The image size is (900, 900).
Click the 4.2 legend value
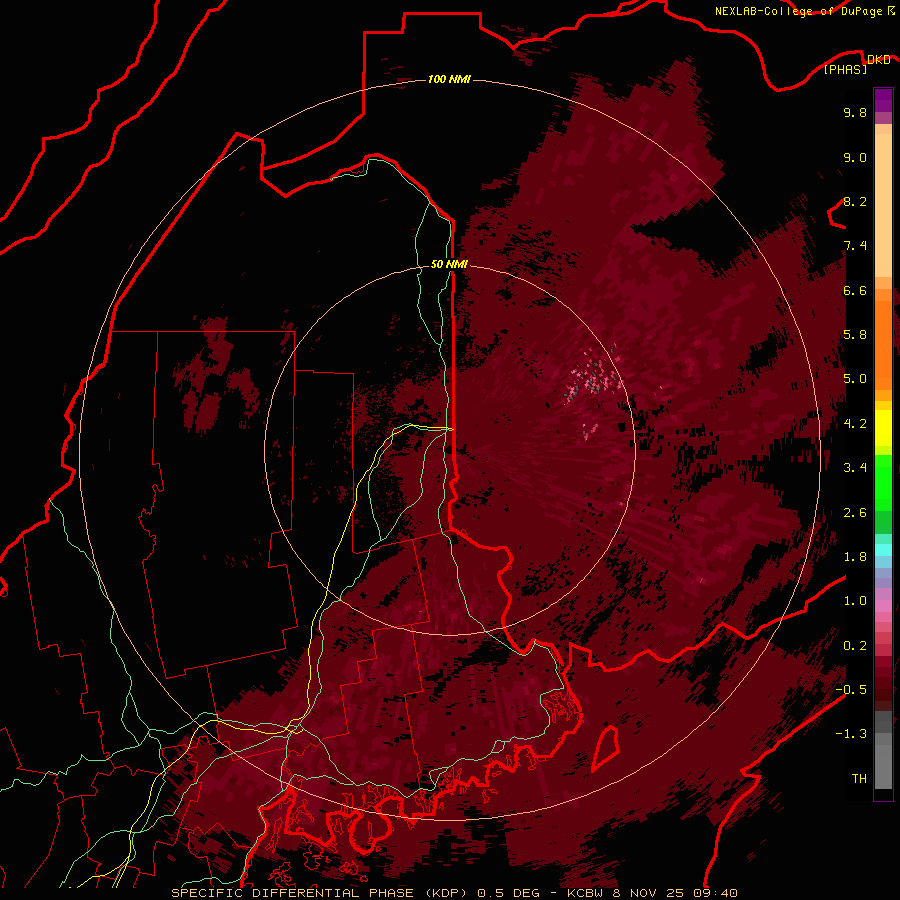click(x=855, y=423)
